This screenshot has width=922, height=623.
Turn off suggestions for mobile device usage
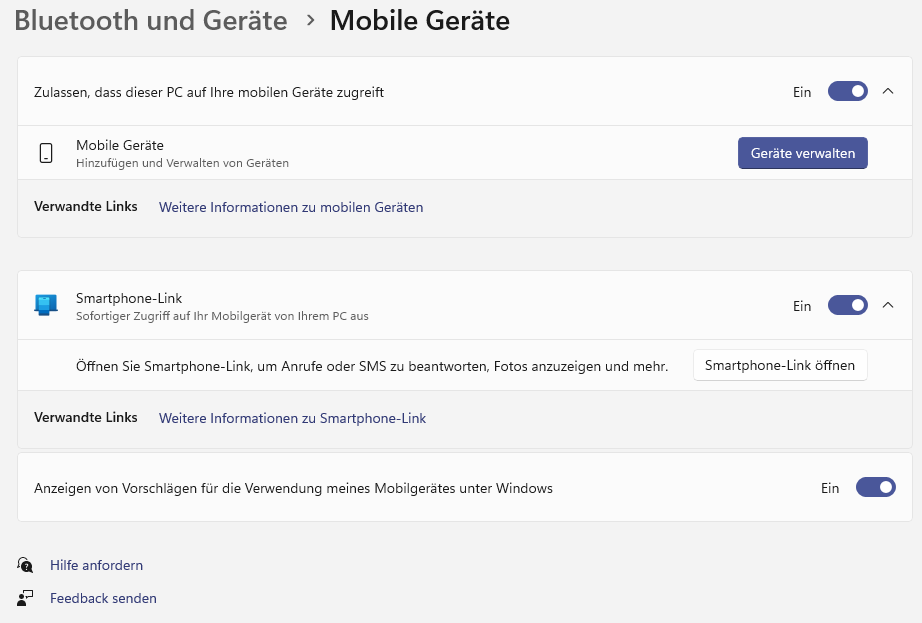875,487
